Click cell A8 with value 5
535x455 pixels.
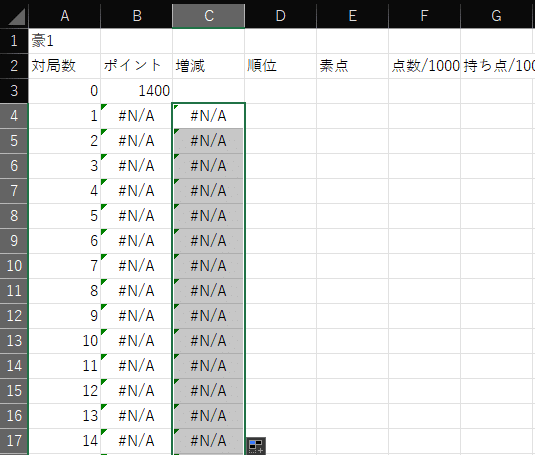click(x=64, y=216)
